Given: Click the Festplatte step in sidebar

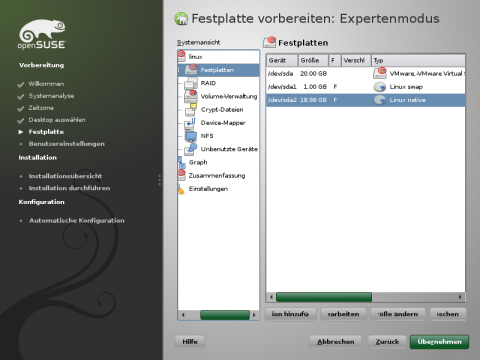Looking at the screenshot, I should 46,132.
